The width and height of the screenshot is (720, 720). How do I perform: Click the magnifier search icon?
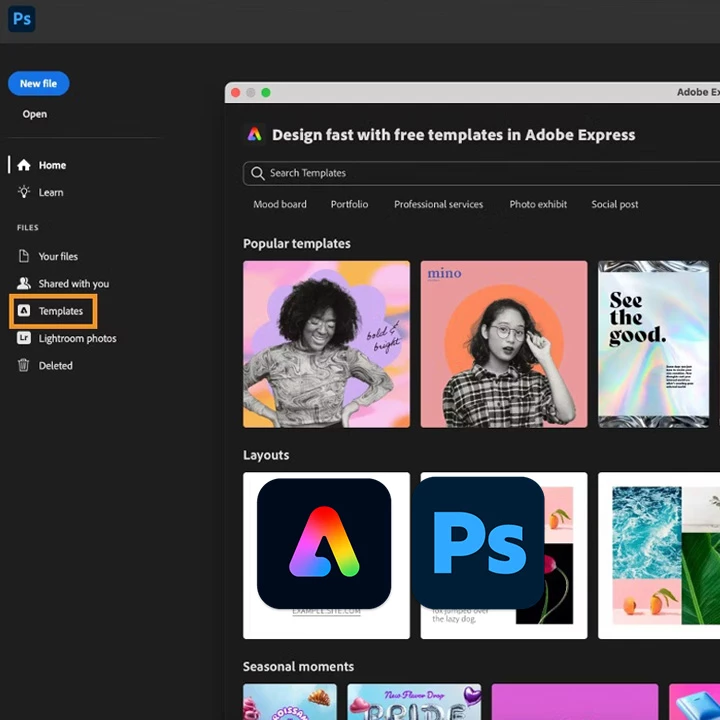coord(258,173)
